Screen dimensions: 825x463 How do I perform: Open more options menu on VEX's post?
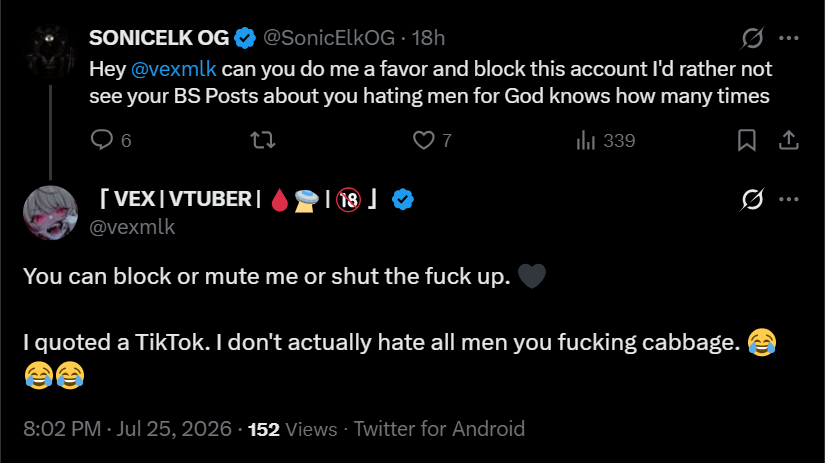[789, 199]
